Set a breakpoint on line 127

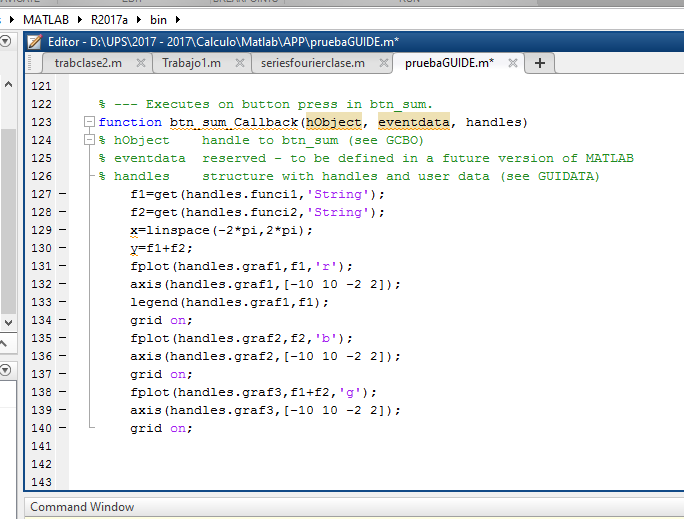(x=62, y=194)
